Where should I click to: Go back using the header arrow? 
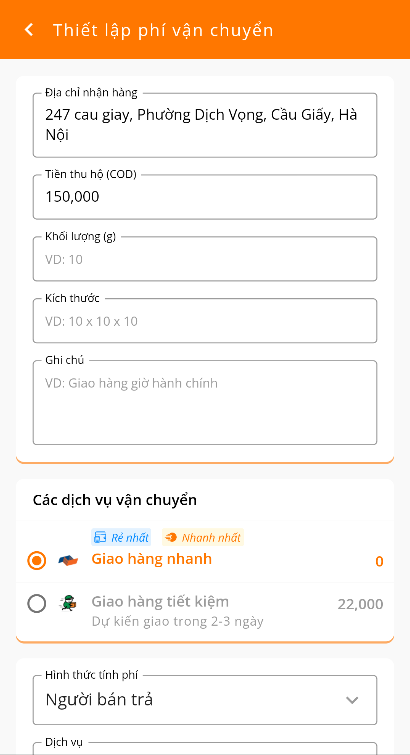pos(29,30)
